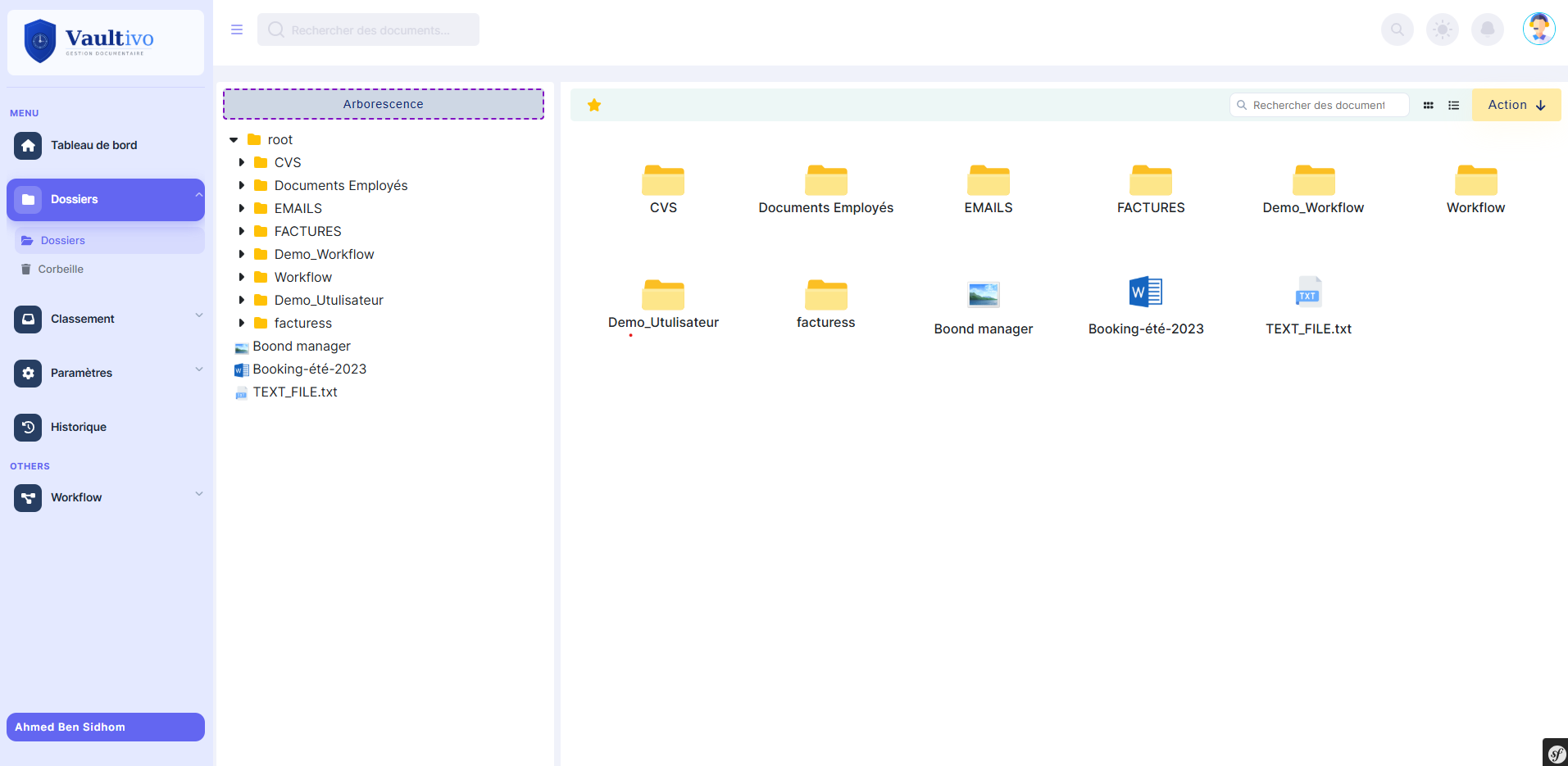Click the Paramètres chevron arrow

point(198,369)
